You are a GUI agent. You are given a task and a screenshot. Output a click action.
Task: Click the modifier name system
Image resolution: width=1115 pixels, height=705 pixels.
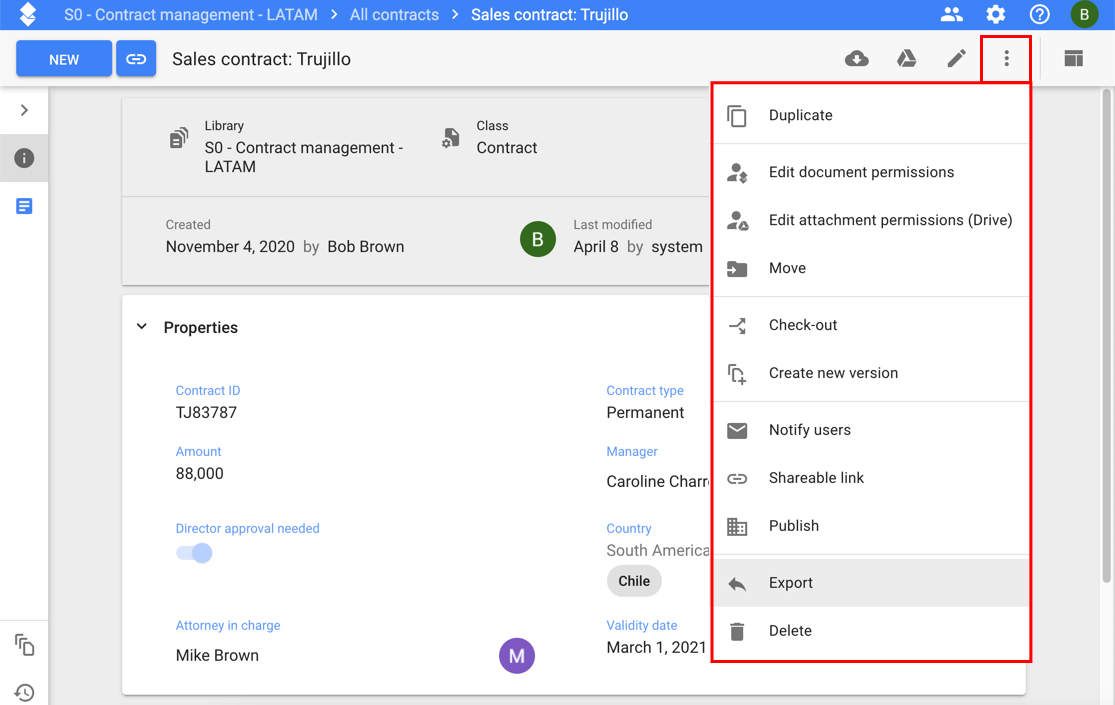point(677,247)
